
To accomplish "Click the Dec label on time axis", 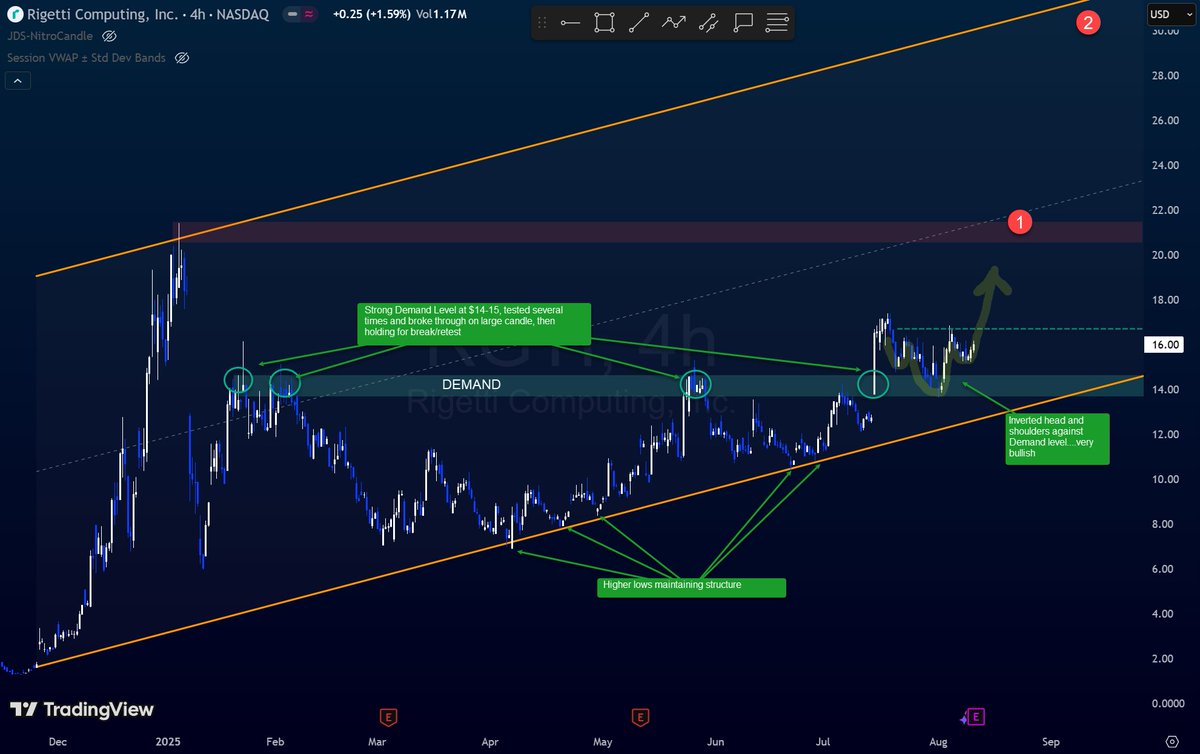I will (x=58, y=742).
